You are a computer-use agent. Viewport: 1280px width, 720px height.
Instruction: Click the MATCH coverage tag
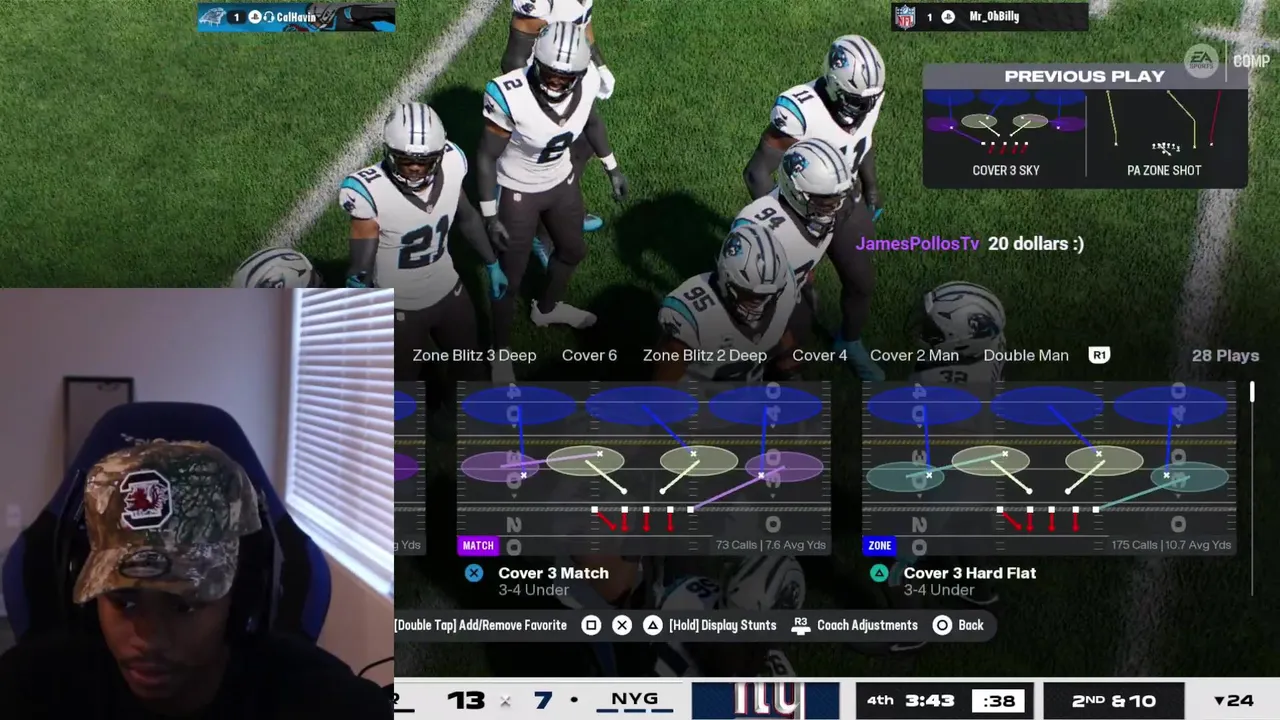click(478, 545)
